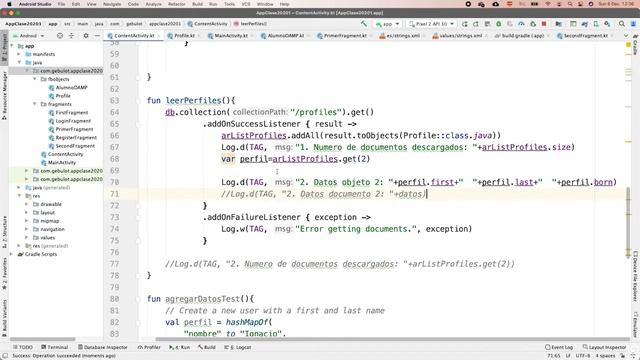Screen dimensions: 640x360
Task: Open the Terminal tool window
Action: tap(54, 347)
